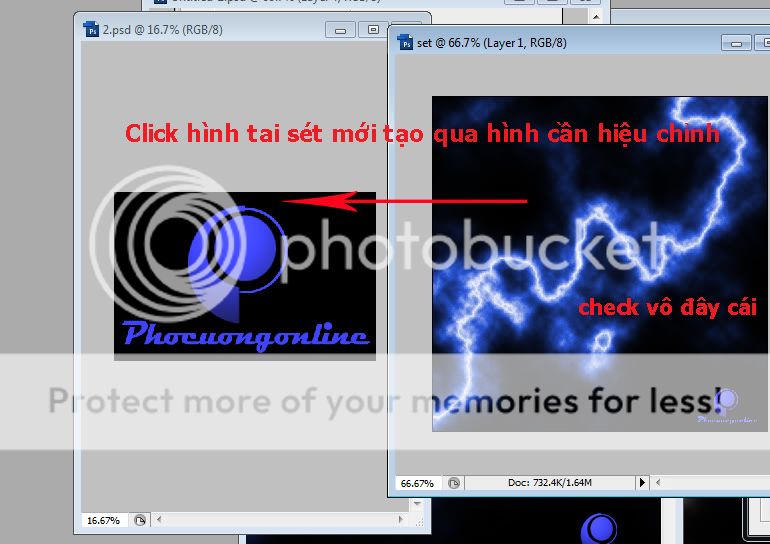
Task: Click the 66.67% zoom field in set window
Action: [418, 483]
